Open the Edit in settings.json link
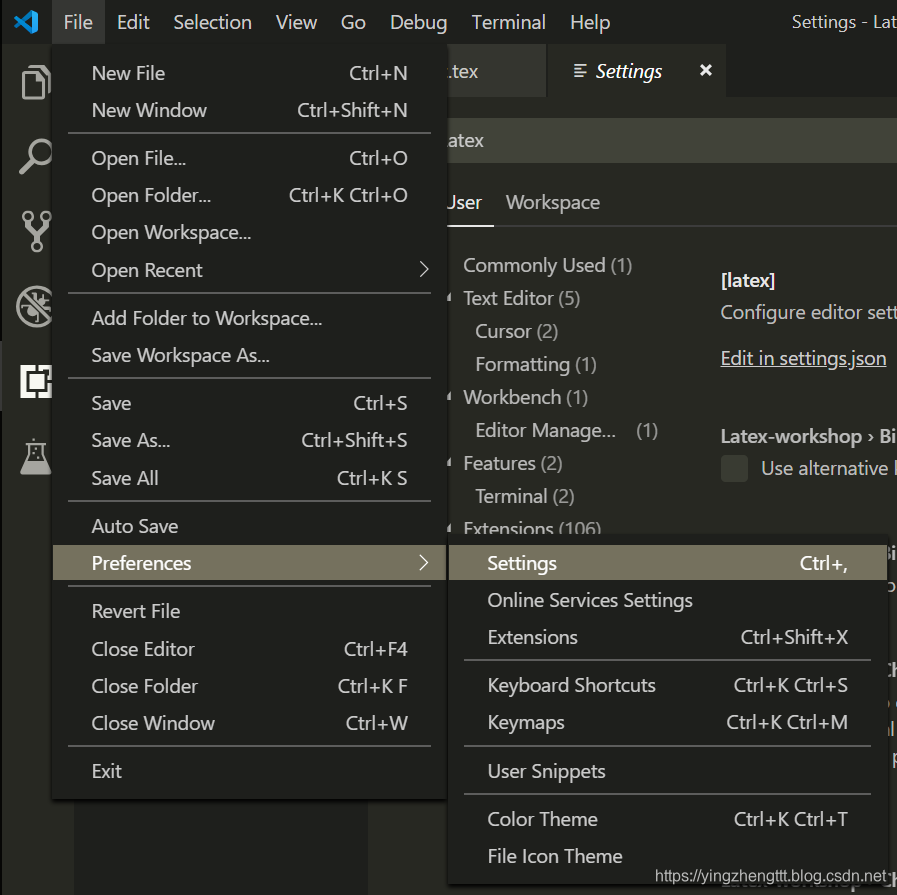Screen dimensions: 897x895 (803, 359)
